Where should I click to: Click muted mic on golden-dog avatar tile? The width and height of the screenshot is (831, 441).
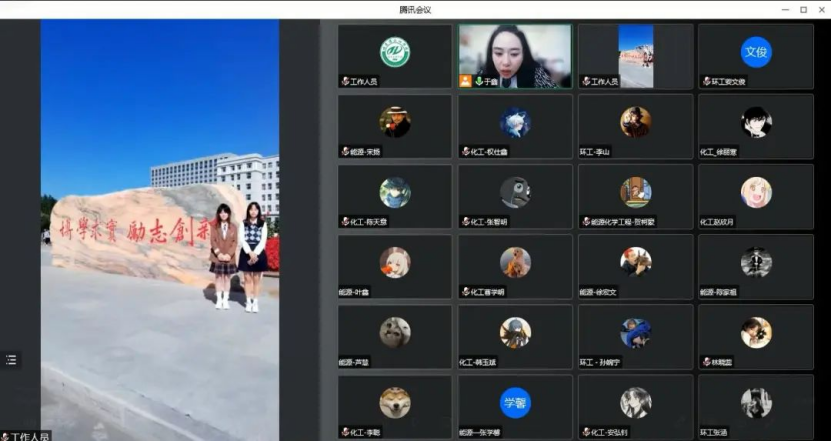tap(465, 292)
